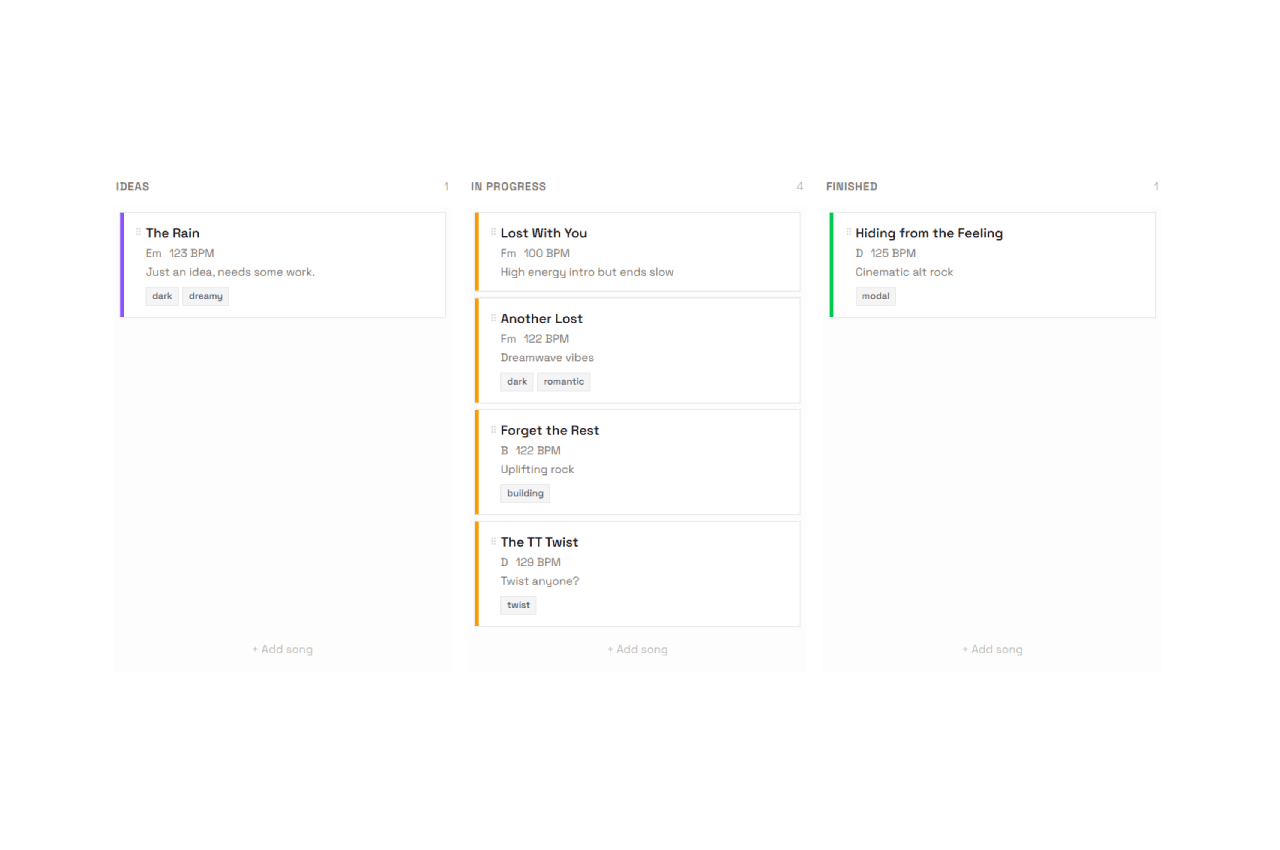The image size is (1280, 850).
Task: Click the orange status stripe on Lost With You
Action: (477, 252)
